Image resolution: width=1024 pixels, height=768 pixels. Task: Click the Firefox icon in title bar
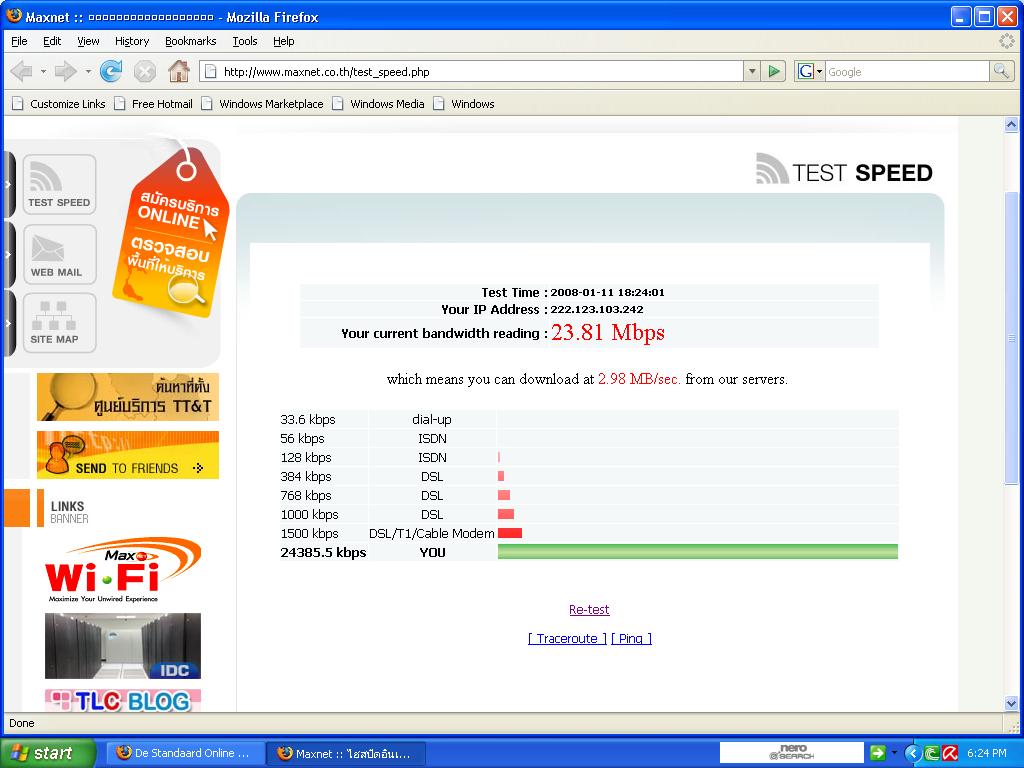(x=13, y=16)
